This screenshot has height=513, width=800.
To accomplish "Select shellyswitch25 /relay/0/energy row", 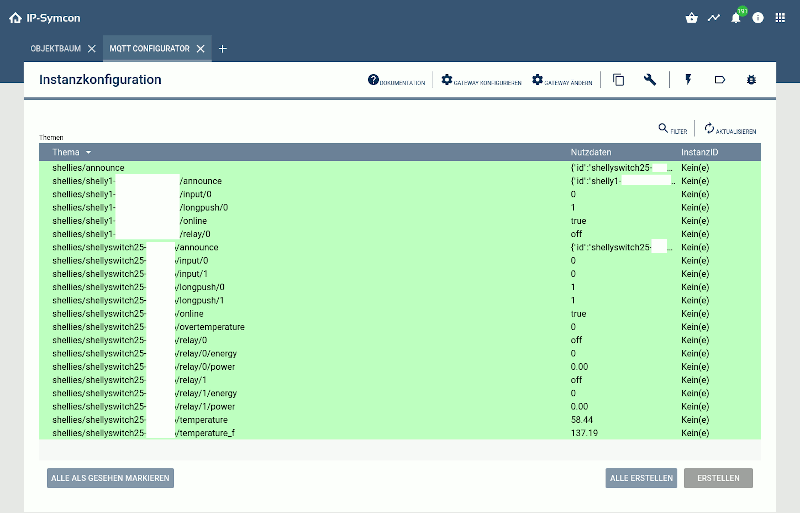I will [399, 353].
